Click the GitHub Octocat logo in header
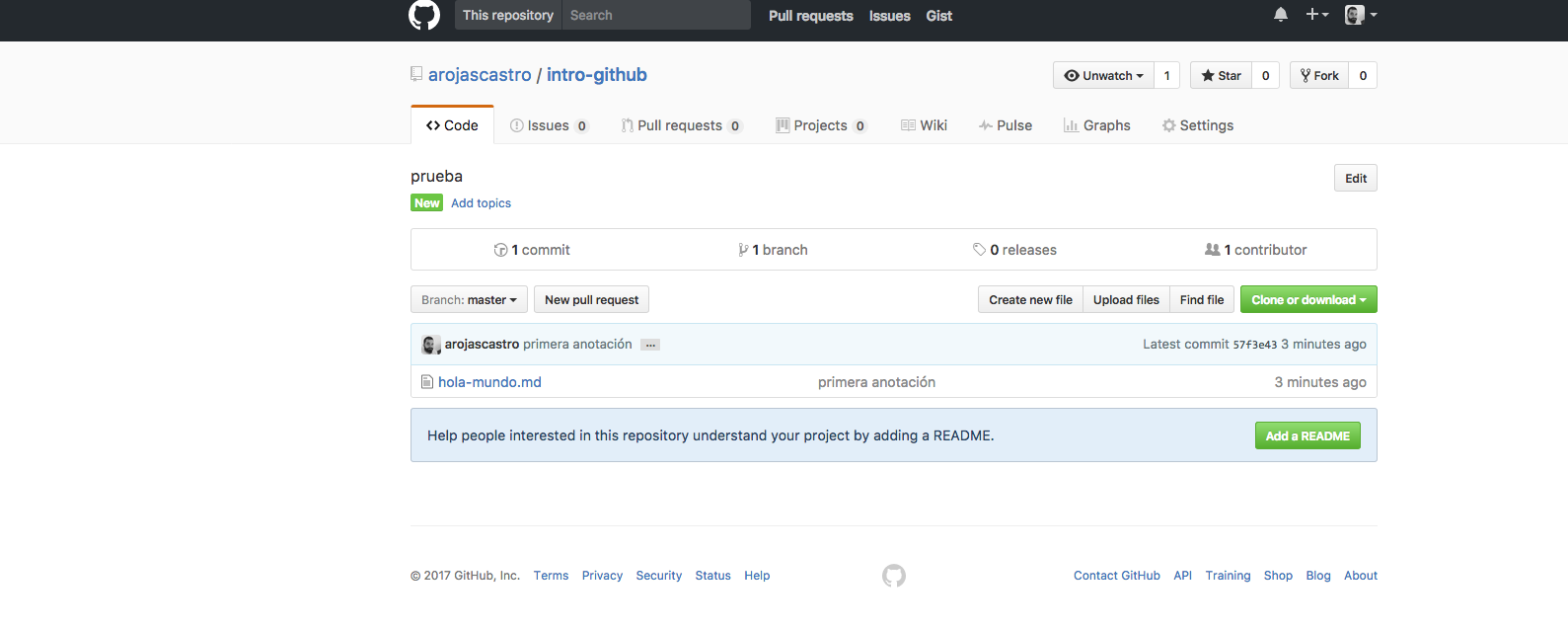The height and width of the screenshot is (630, 1568). pyautogui.click(x=424, y=15)
